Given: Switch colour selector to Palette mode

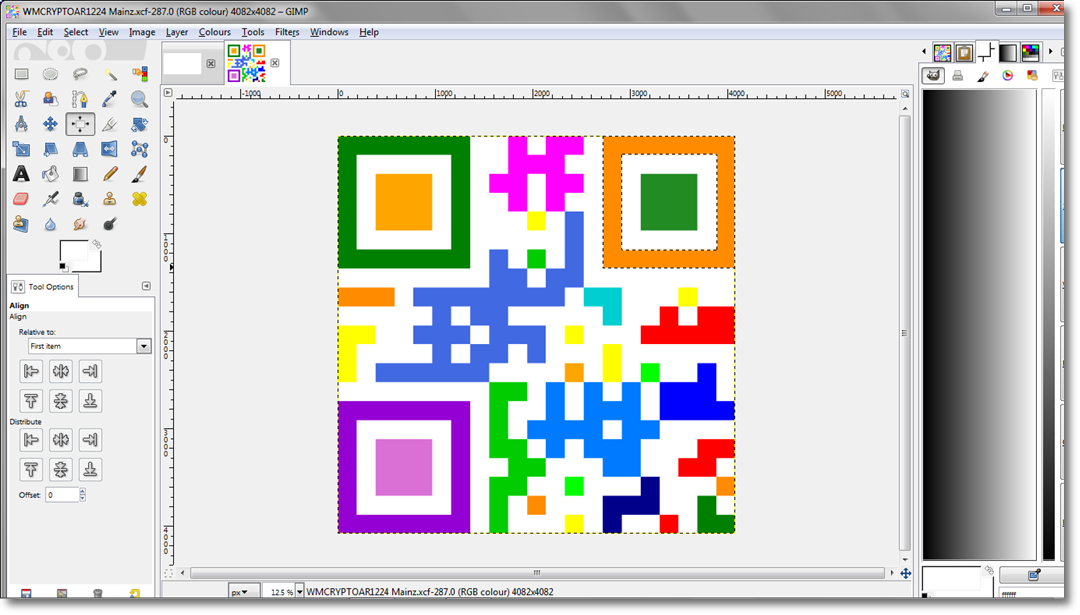Looking at the screenshot, I should pos(1032,76).
